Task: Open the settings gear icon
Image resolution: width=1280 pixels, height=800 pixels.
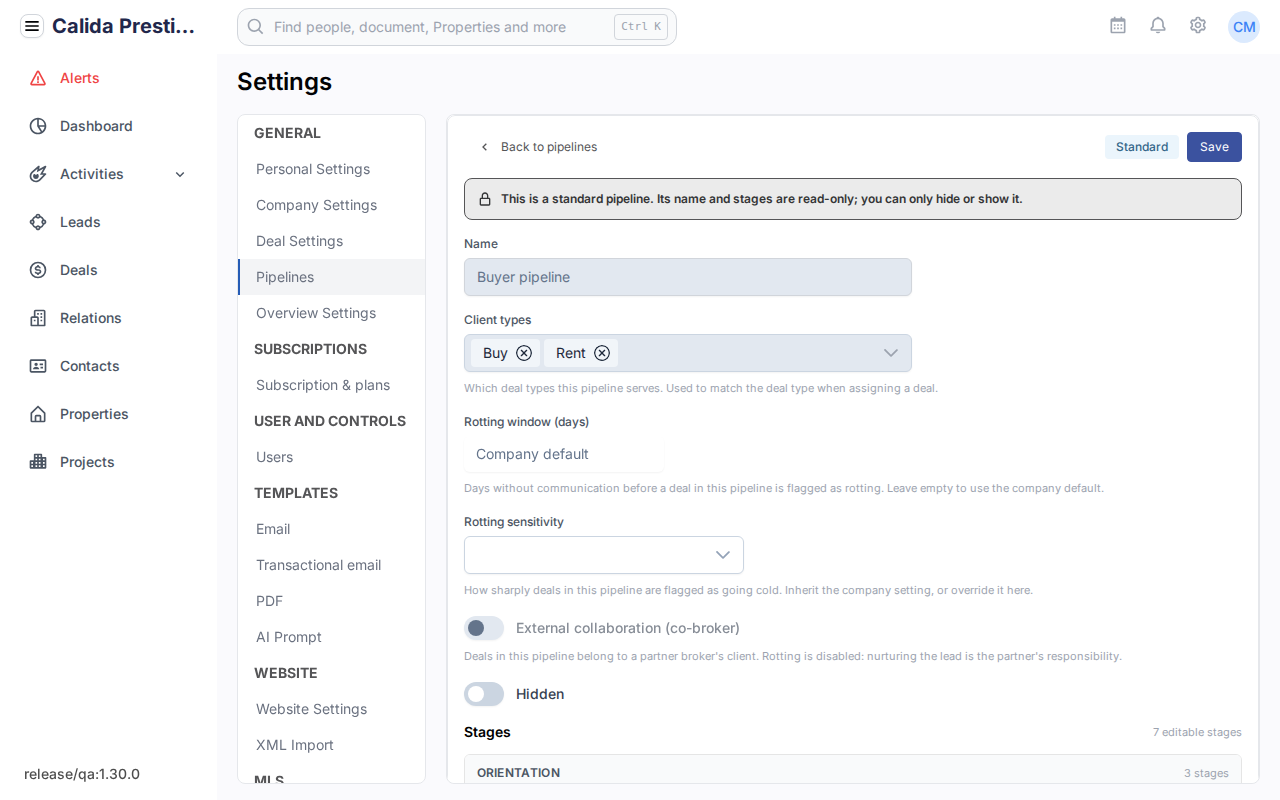Action: coord(1198,26)
